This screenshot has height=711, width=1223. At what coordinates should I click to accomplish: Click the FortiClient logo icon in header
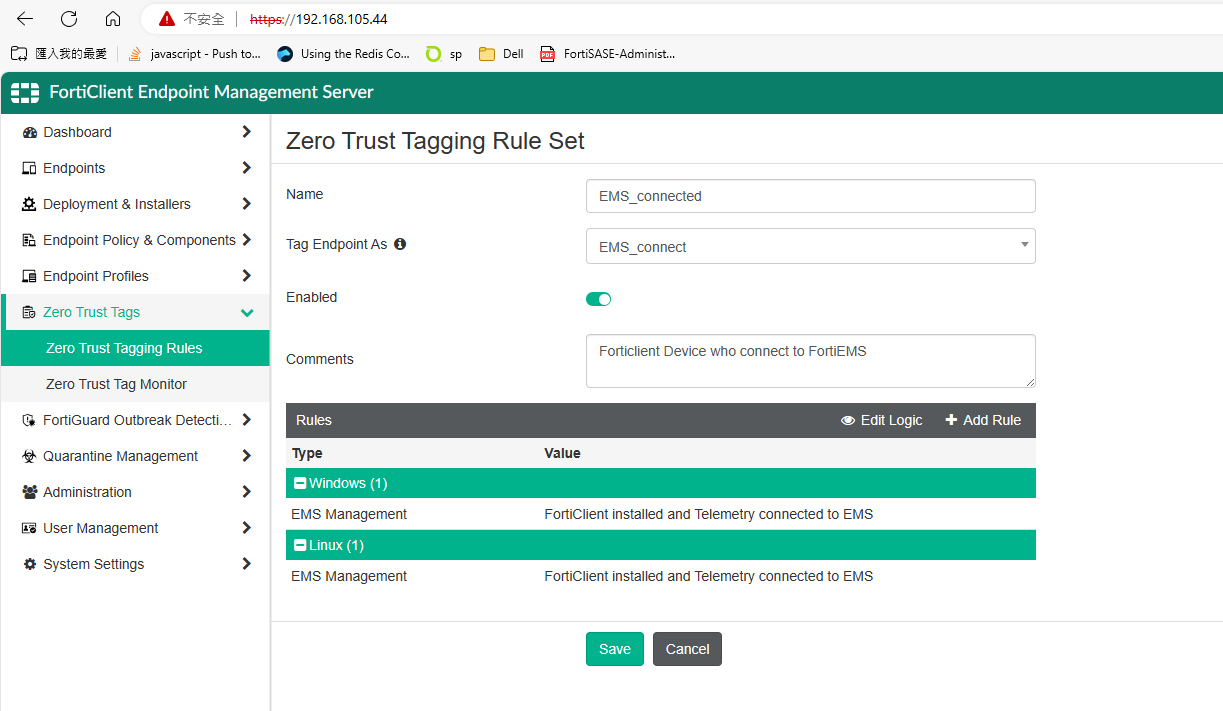pyautogui.click(x=25, y=93)
